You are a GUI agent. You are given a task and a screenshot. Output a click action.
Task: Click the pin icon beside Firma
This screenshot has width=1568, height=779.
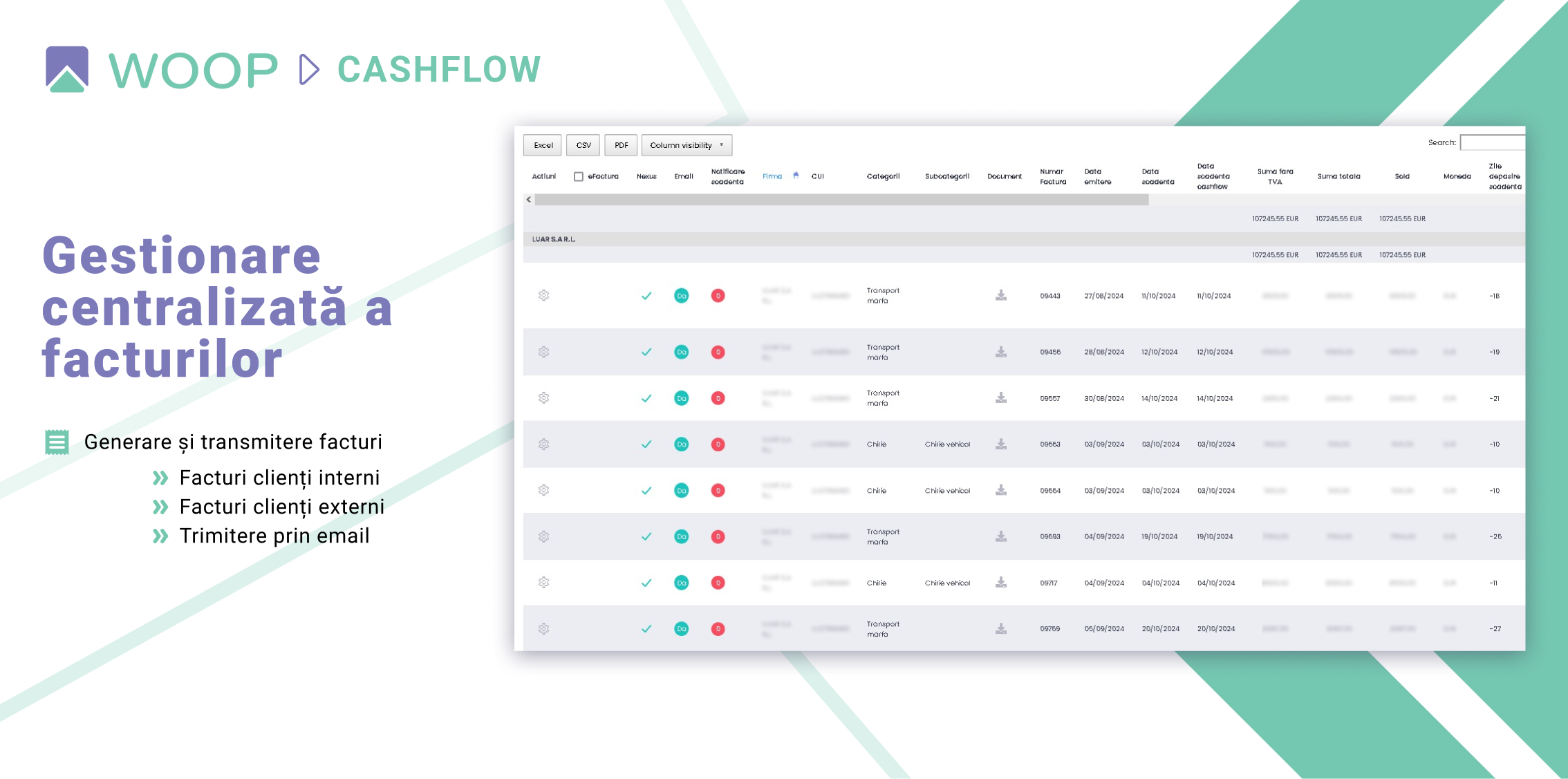(796, 176)
